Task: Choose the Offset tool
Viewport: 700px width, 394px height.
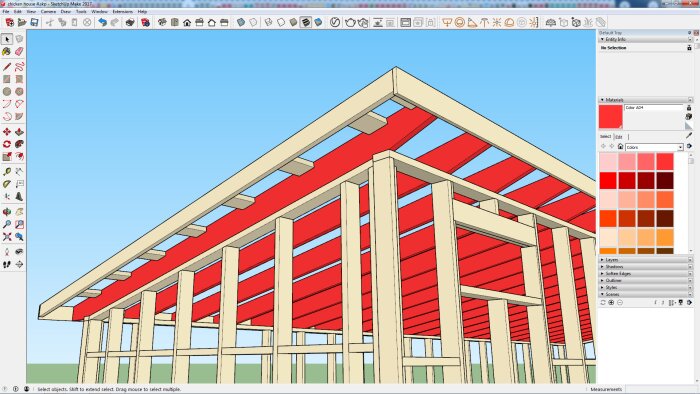Action: pos(19,157)
